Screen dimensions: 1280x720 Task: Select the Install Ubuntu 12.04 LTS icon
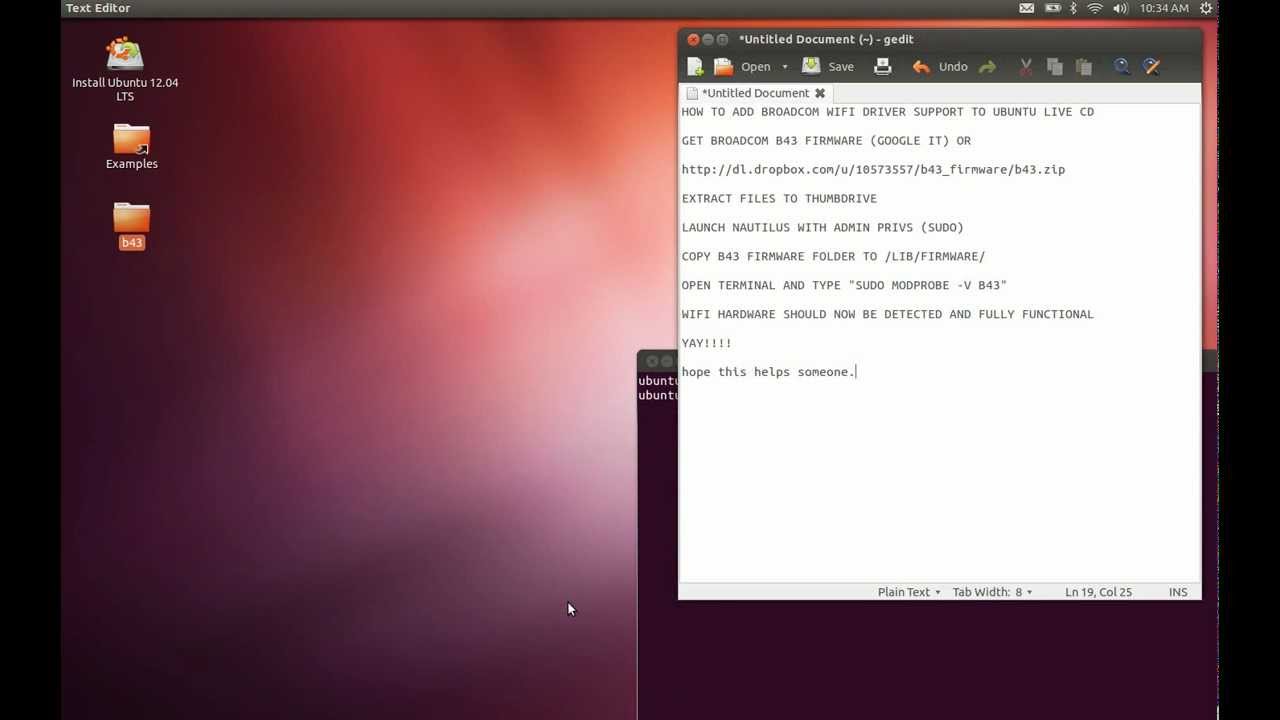point(125,70)
